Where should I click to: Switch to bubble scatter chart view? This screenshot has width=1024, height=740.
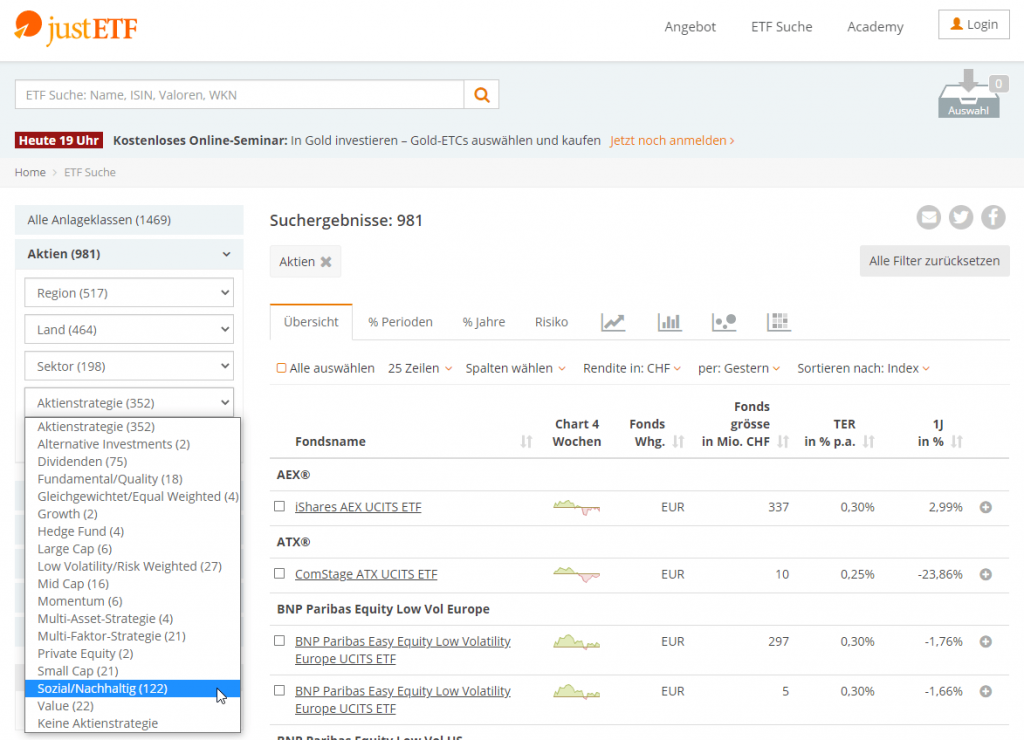point(724,322)
